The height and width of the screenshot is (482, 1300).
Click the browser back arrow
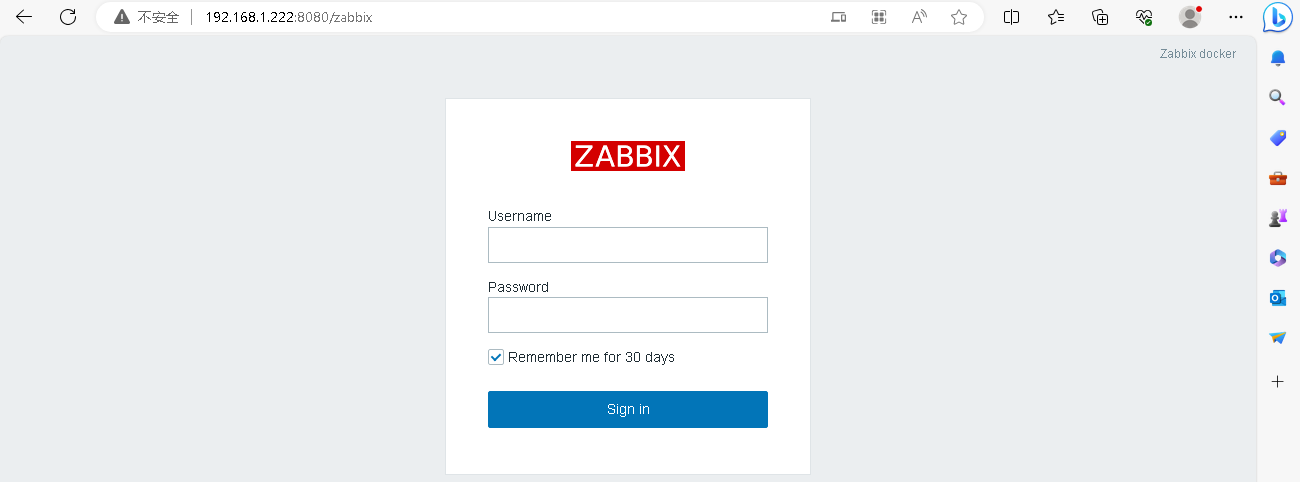point(24,17)
